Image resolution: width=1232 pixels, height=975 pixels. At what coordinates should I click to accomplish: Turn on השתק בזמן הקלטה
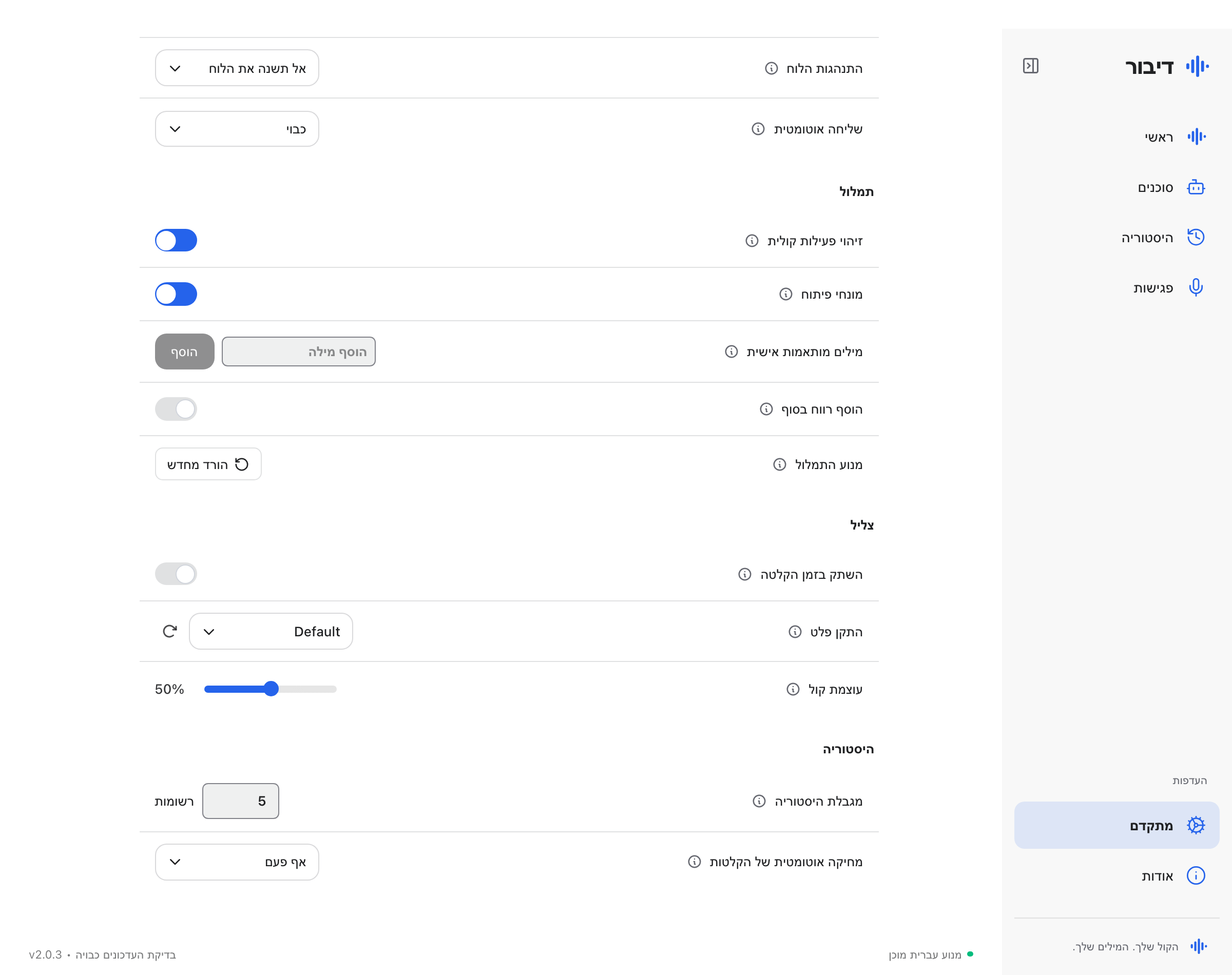click(176, 574)
